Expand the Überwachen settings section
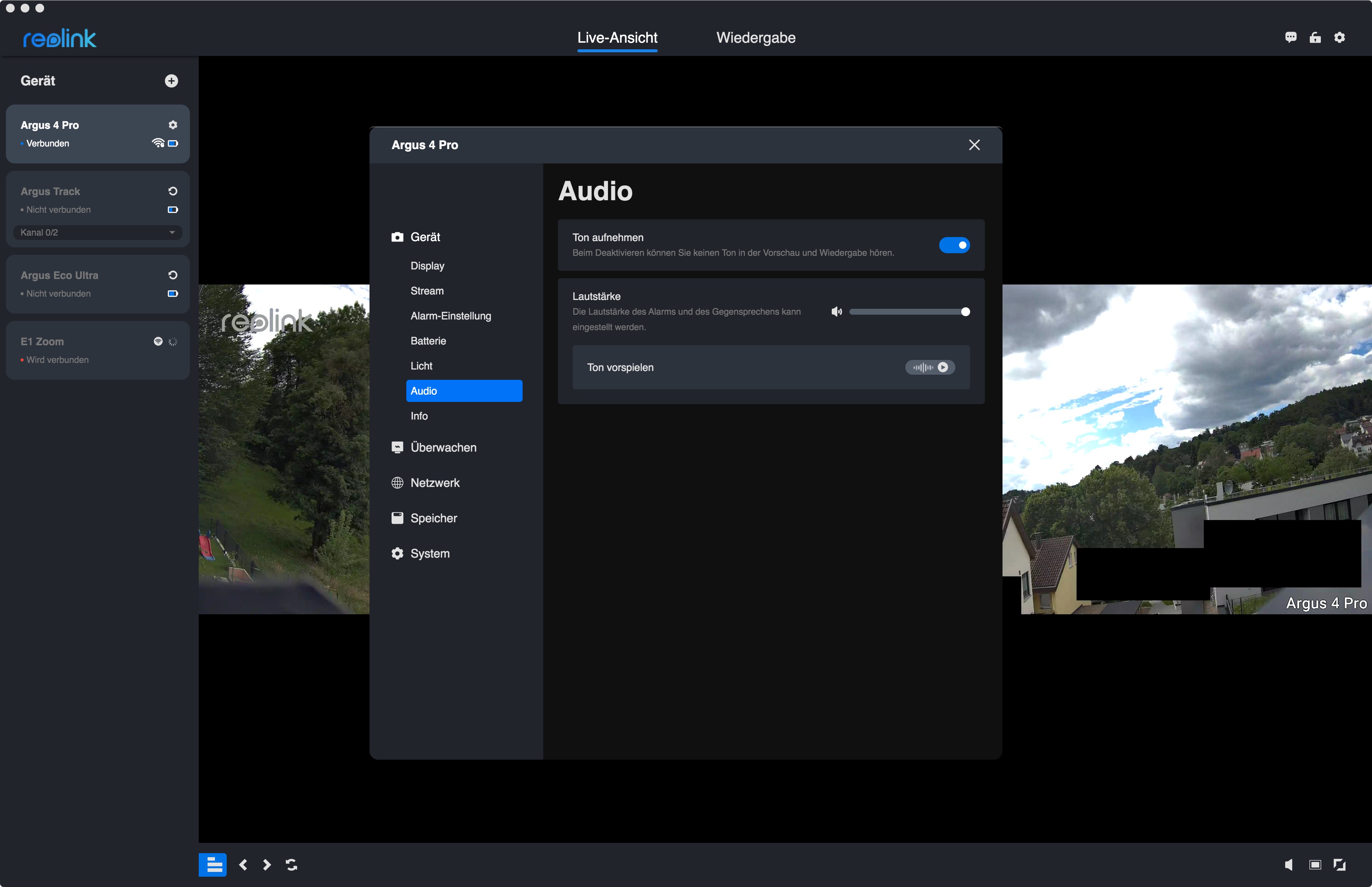The height and width of the screenshot is (887, 1372). pos(443,448)
